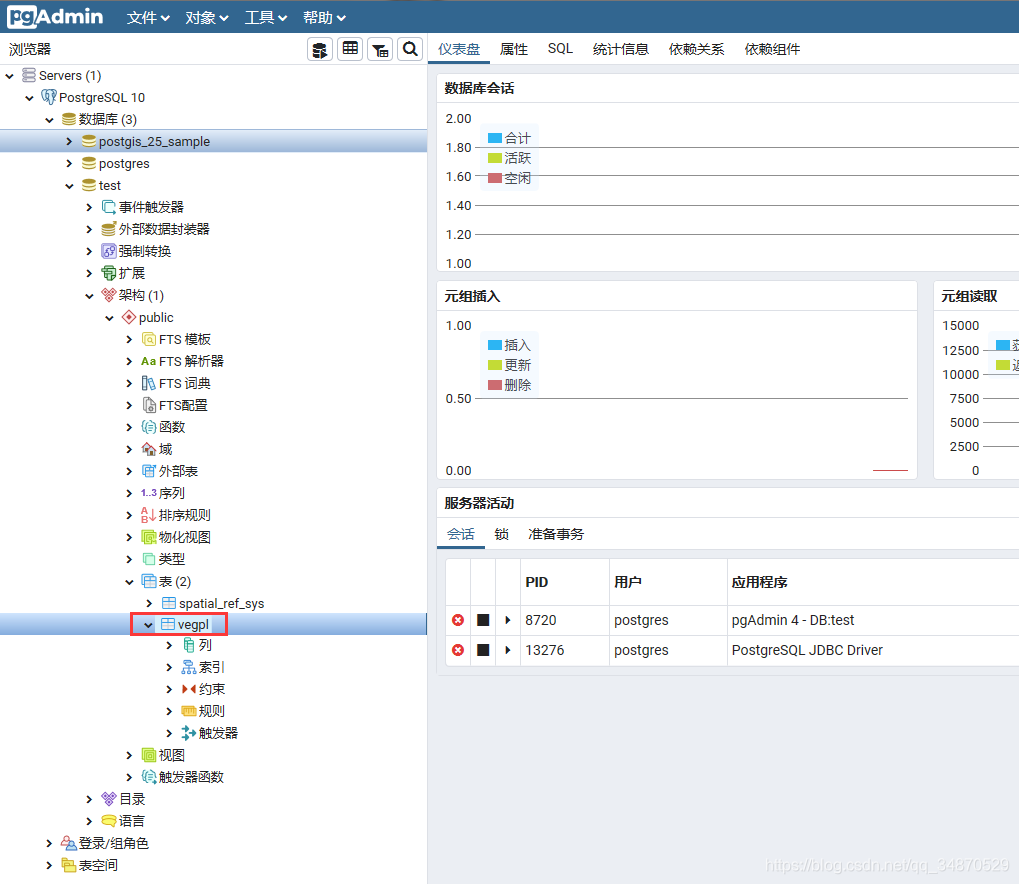Switch to the 统计信息 tab
Viewport: 1019px width, 884px height.
coord(621,49)
